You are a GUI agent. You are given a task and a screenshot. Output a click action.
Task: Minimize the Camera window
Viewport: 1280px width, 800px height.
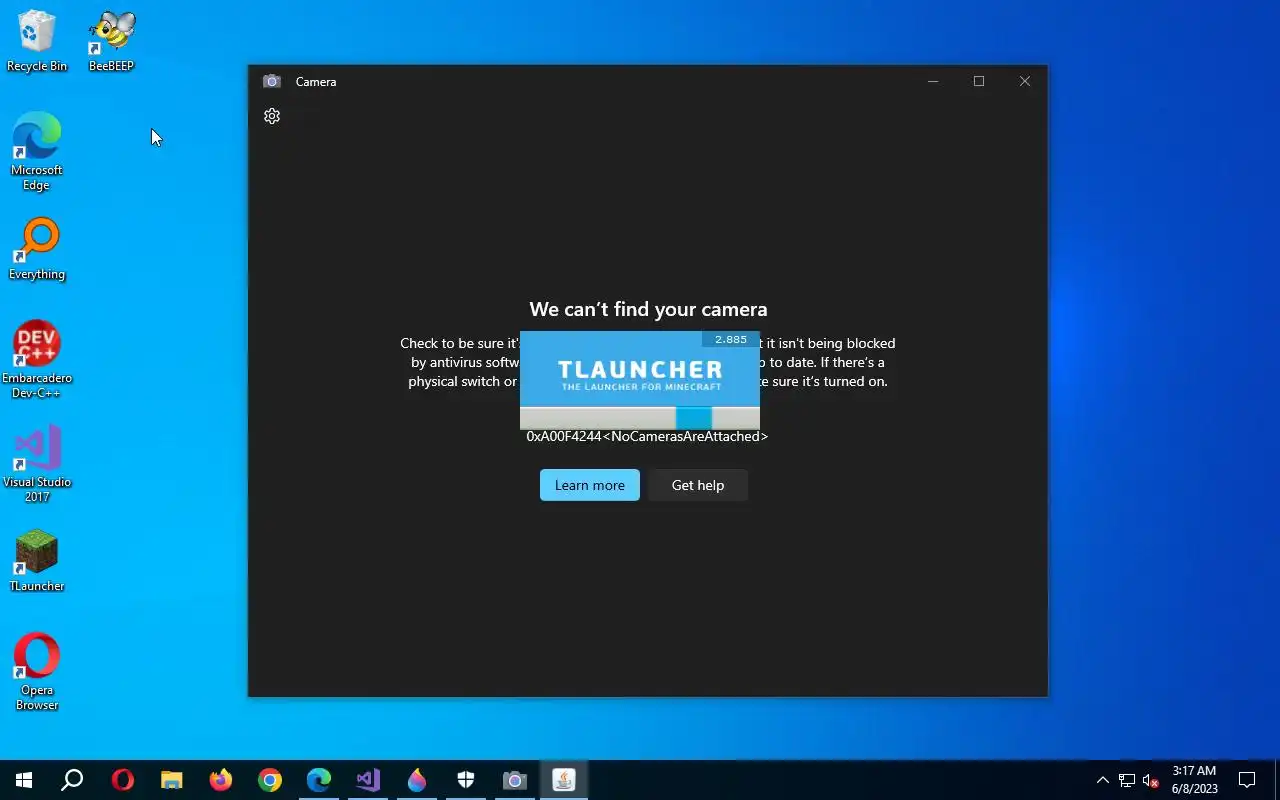click(933, 81)
